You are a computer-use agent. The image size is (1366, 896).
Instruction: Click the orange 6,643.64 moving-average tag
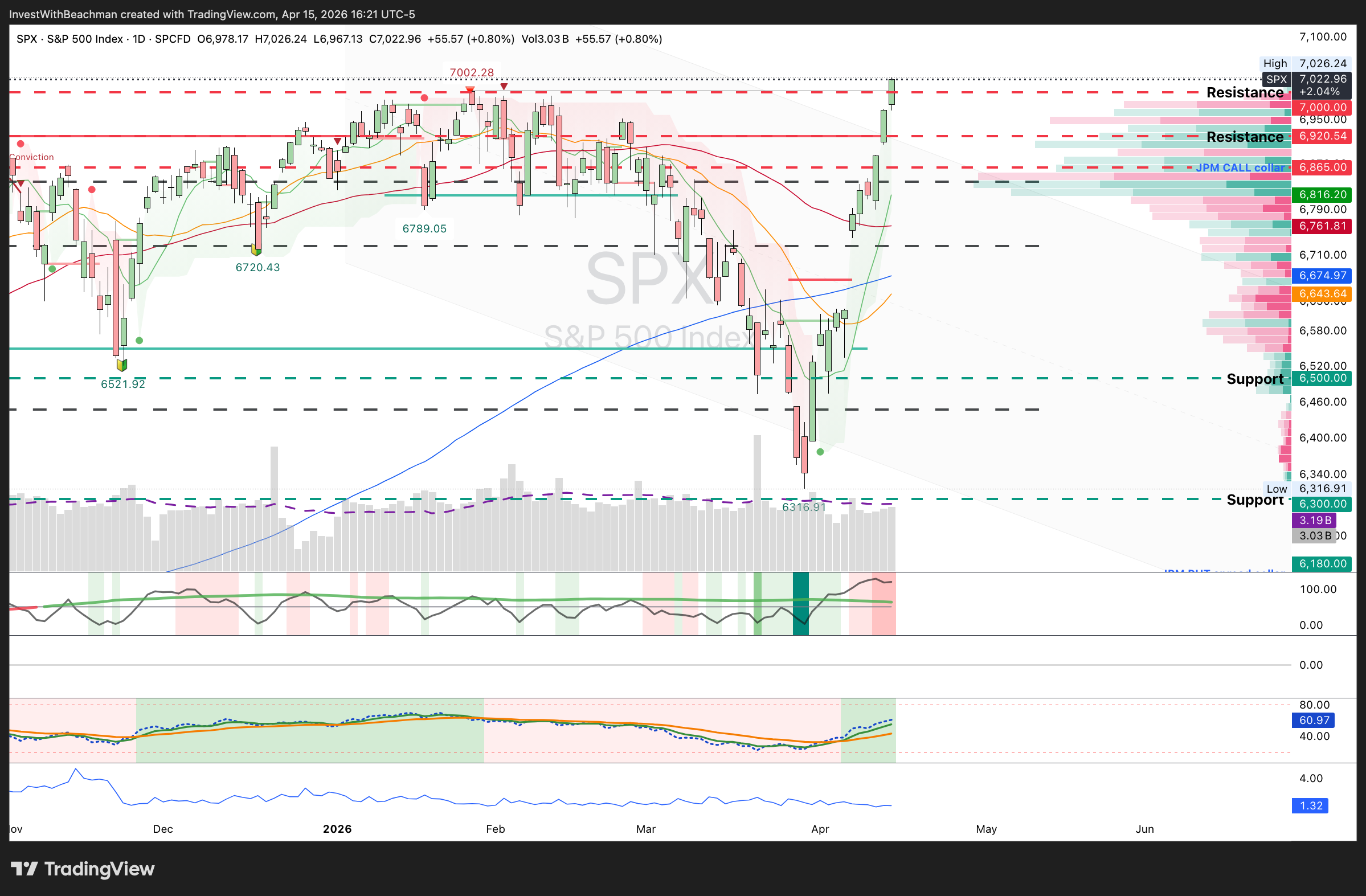tap(1322, 294)
